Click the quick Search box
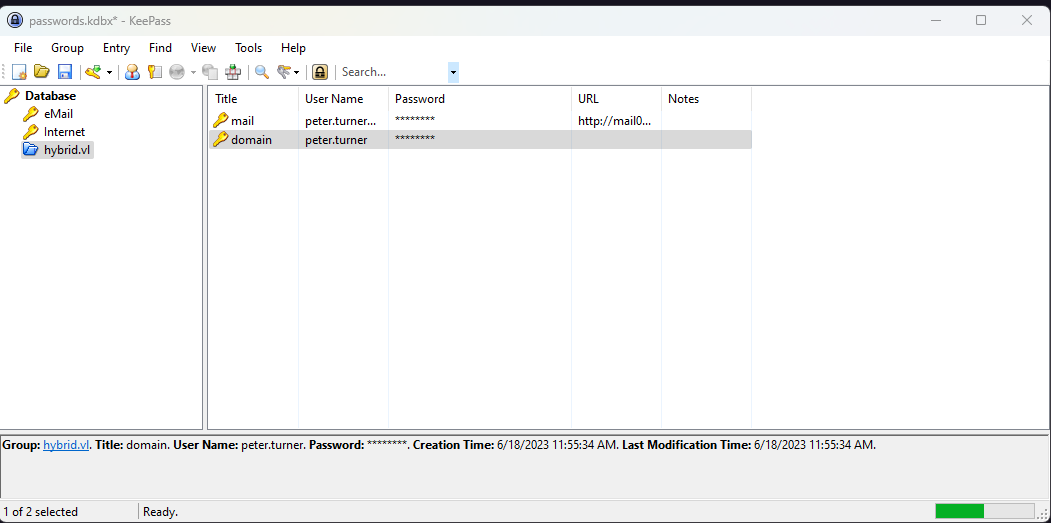 393,72
